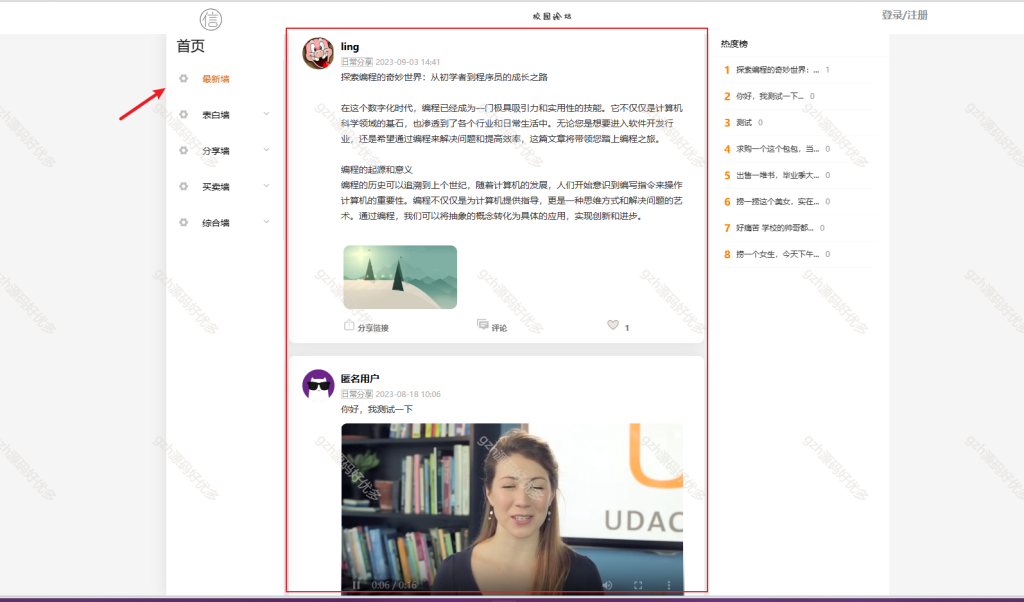Open hot post 你好，我测试一下
1024x602 pixels.
coord(770,96)
